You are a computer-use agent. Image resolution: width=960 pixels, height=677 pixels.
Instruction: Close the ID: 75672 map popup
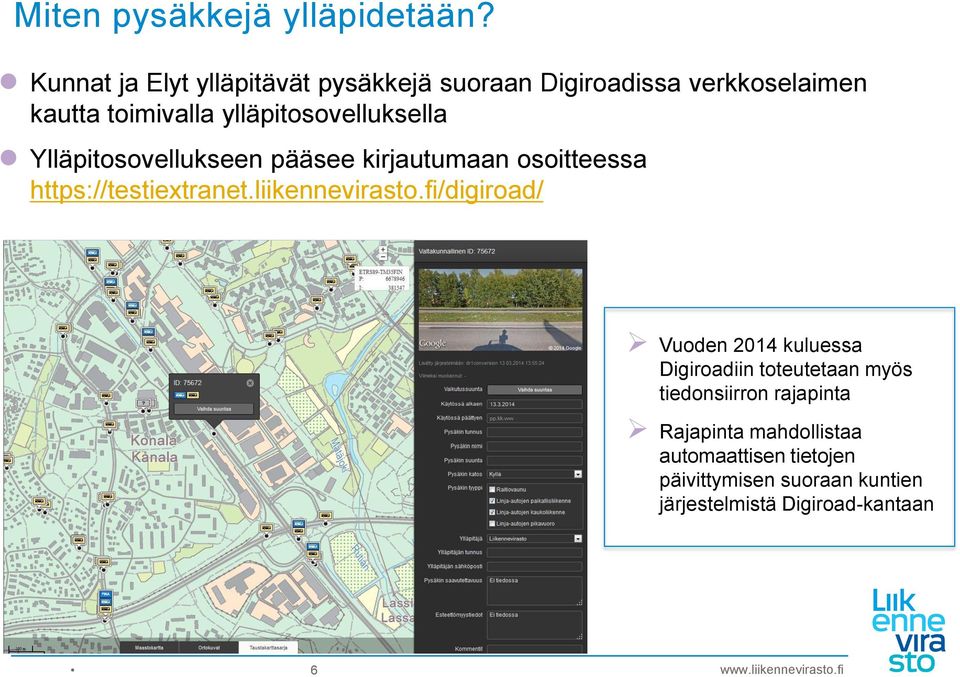250,383
